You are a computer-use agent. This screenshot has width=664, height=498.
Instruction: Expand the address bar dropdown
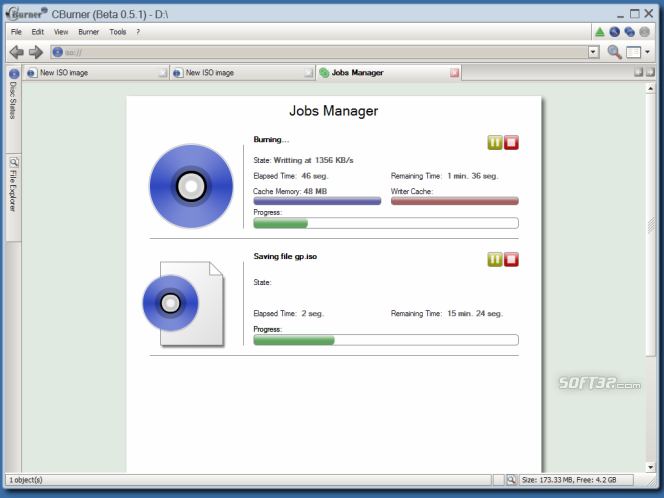(593, 52)
